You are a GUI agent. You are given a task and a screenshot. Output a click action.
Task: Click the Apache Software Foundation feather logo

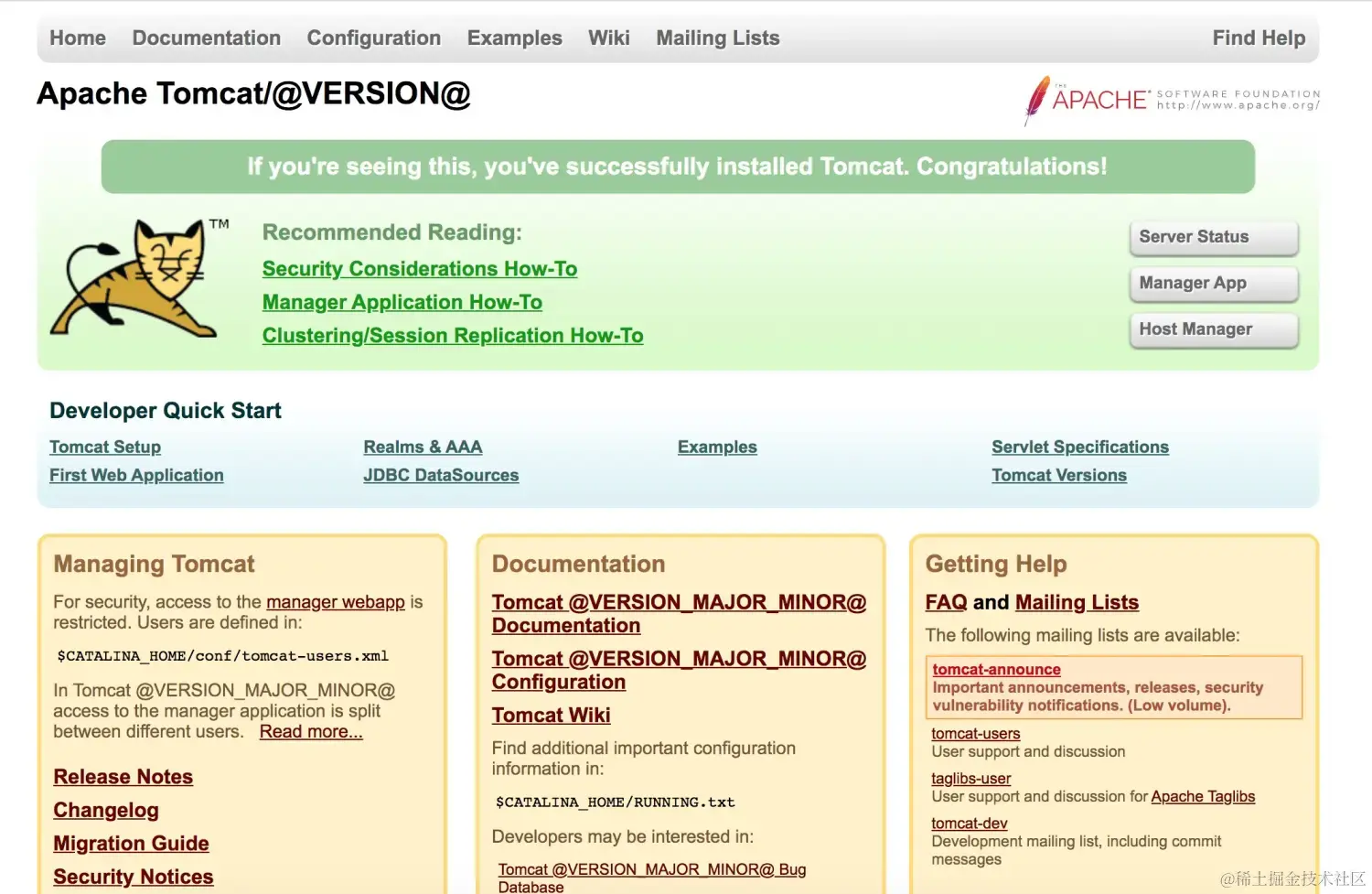coord(1173,100)
